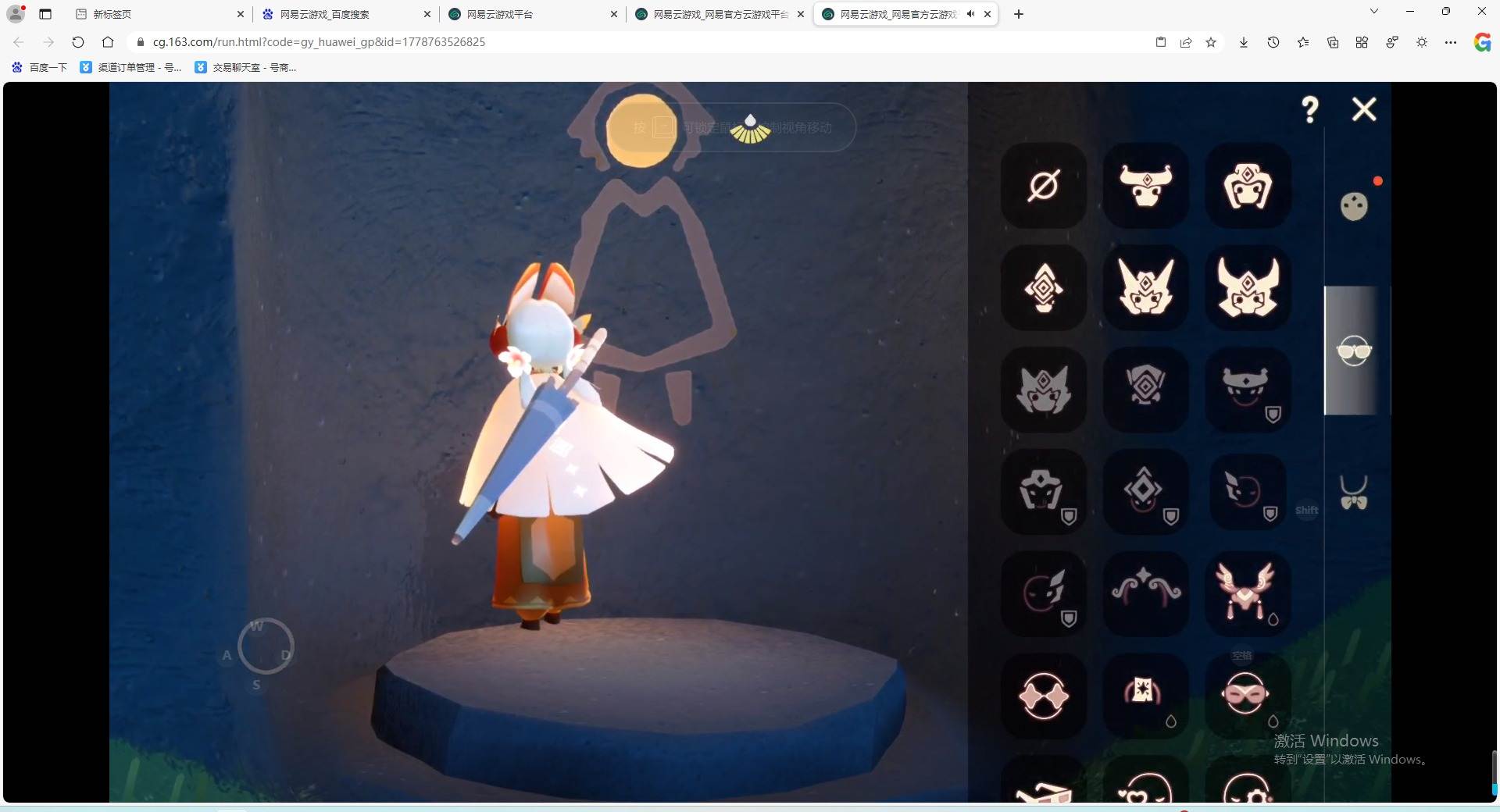Click the WASD virtual joystick circle
Viewport: 1500px width, 812px height.
tap(266, 646)
